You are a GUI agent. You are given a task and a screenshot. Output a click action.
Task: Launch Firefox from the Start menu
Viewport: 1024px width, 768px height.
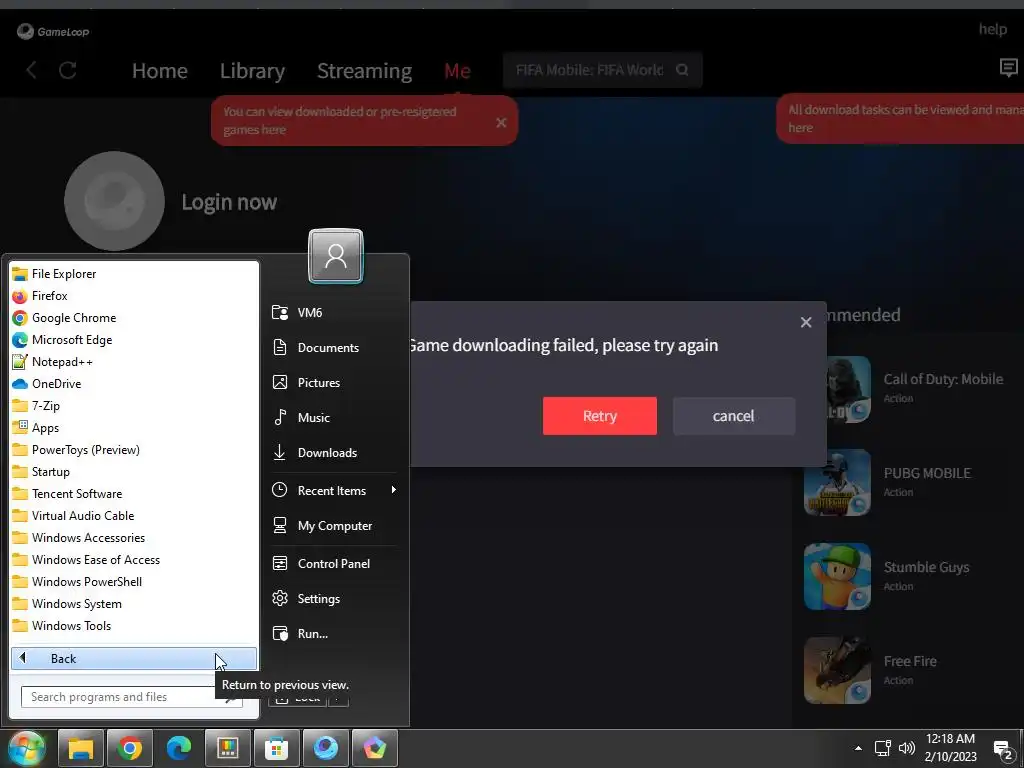(134, 296)
